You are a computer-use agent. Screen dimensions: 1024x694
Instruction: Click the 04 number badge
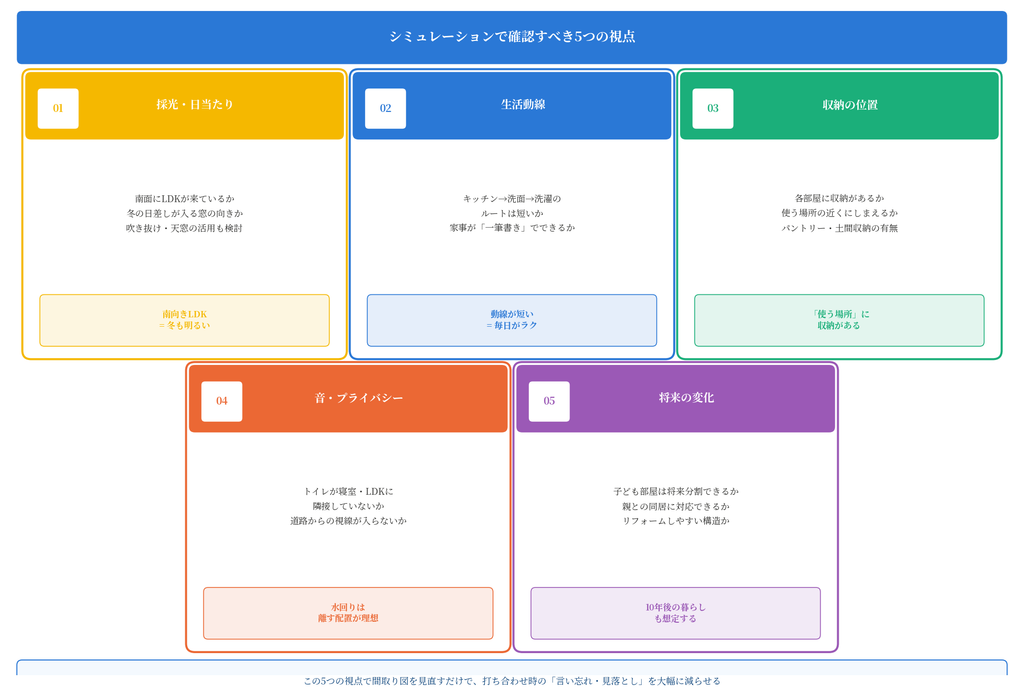click(x=222, y=402)
